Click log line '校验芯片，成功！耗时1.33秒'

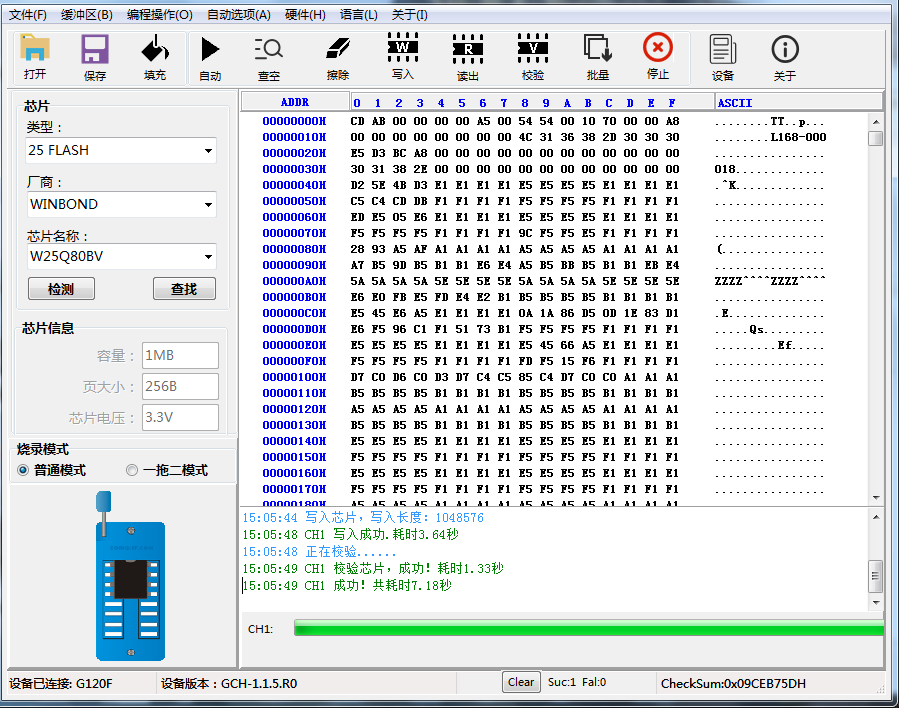coord(419,569)
